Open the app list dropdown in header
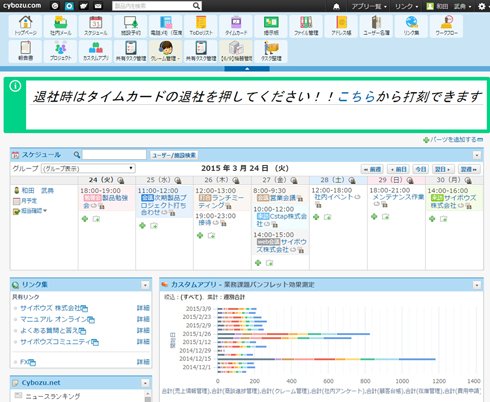 click(369, 6)
